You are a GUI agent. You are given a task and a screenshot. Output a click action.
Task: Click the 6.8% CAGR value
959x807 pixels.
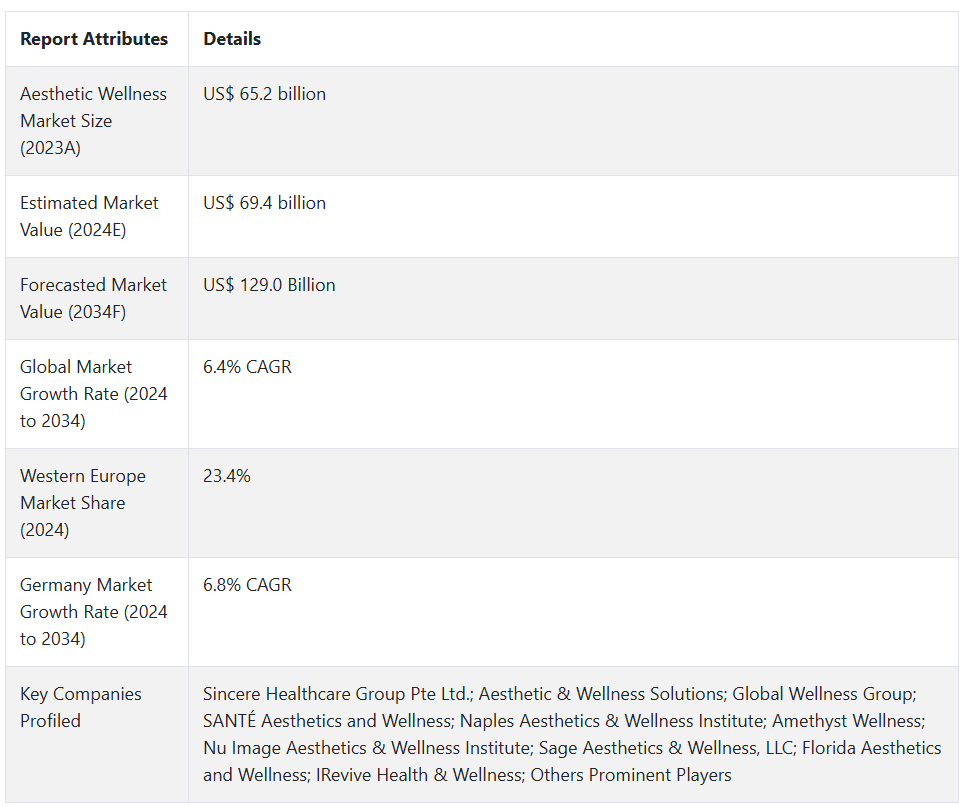coord(247,585)
